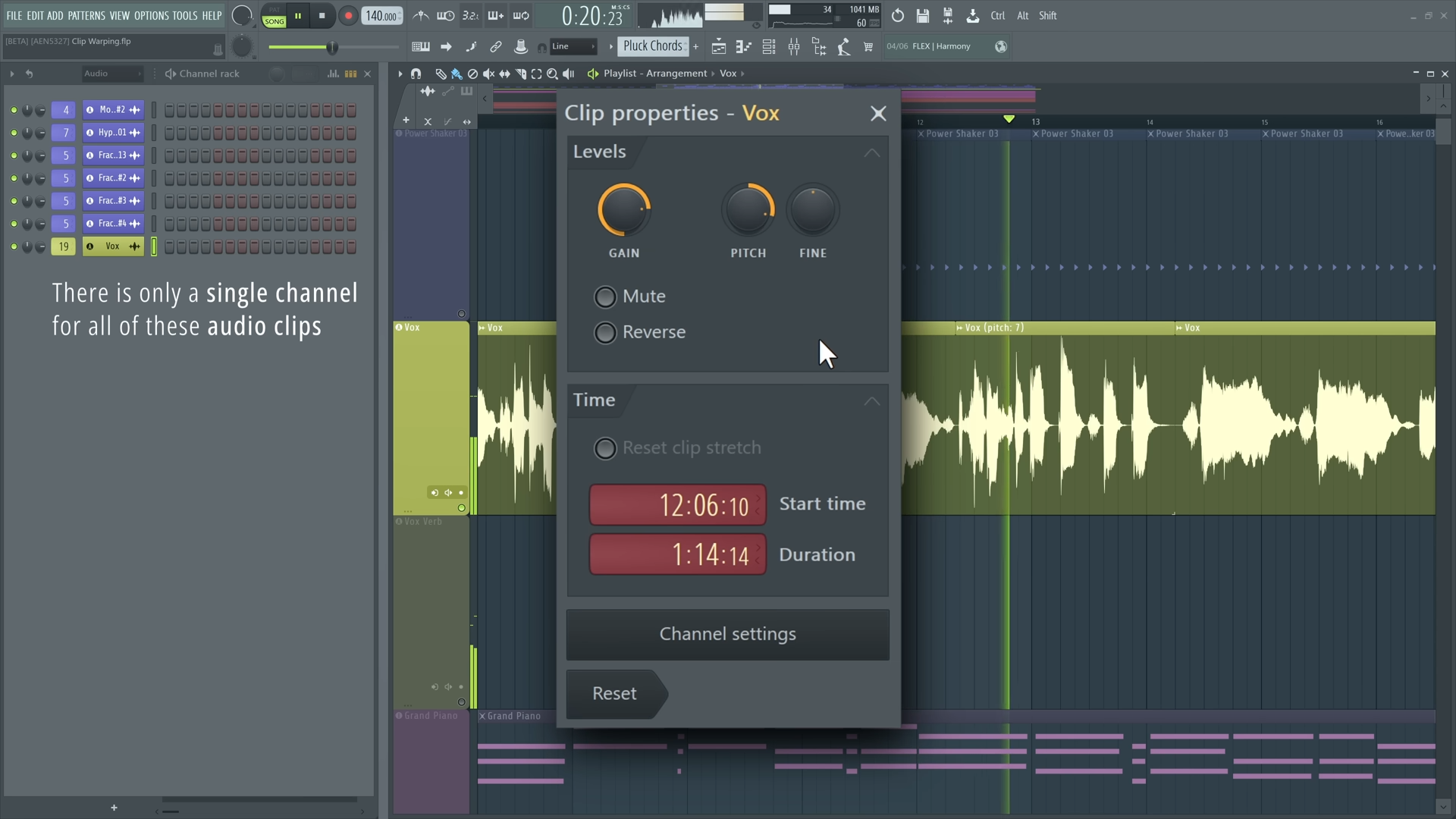1456x819 pixels.
Task: Select the playlist Mute tool
Action: (488, 74)
